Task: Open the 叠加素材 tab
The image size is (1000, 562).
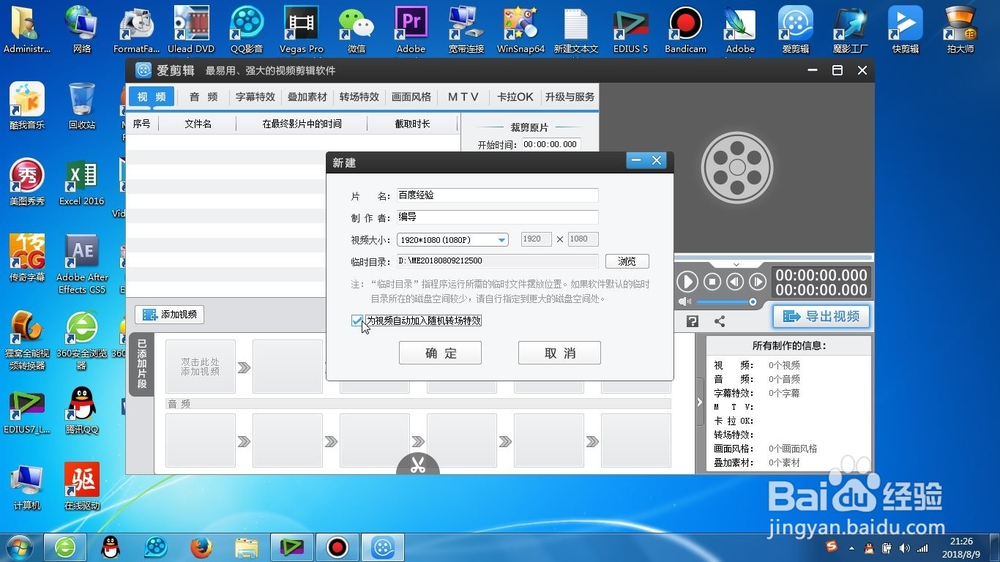Action: [307, 97]
